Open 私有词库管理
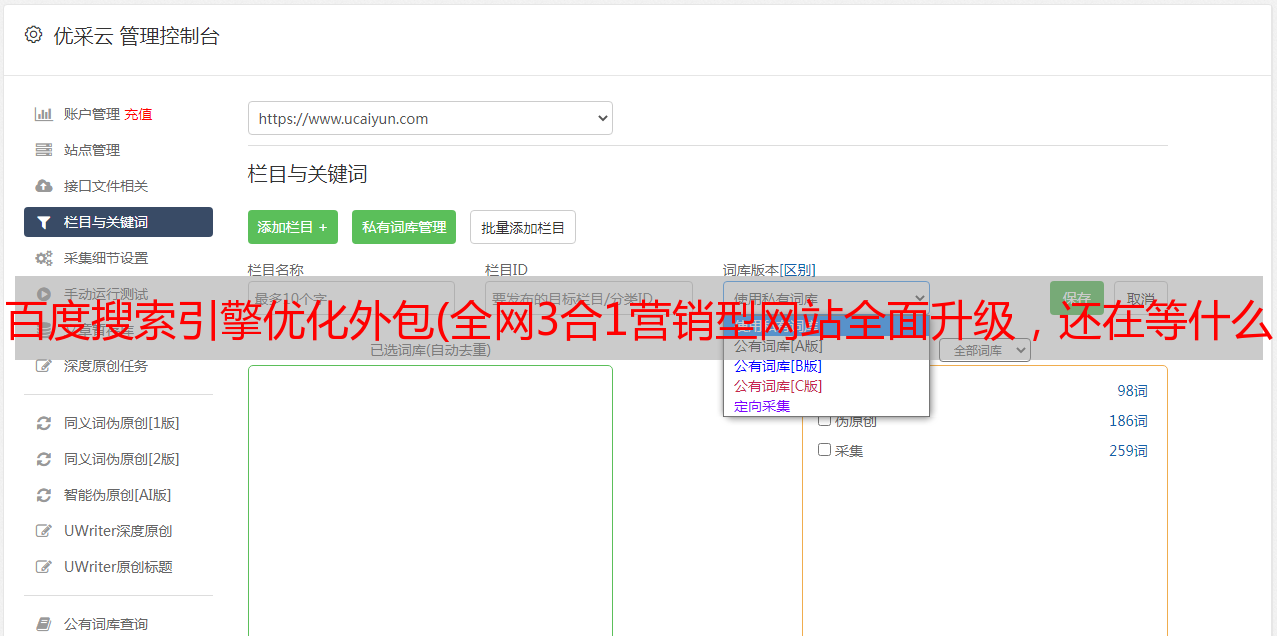The width and height of the screenshot is (1277, 636). [404, 227]
